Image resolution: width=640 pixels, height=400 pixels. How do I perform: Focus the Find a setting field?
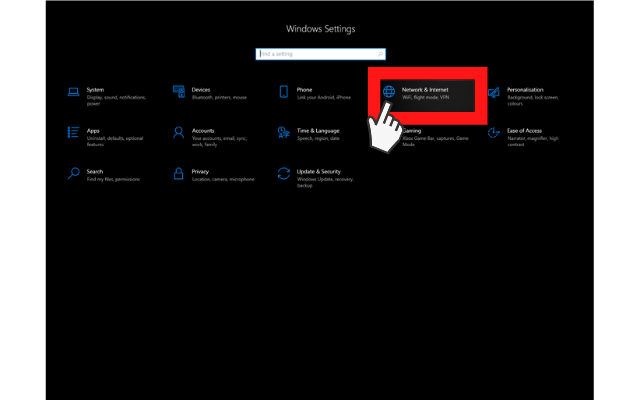point(320,54)
